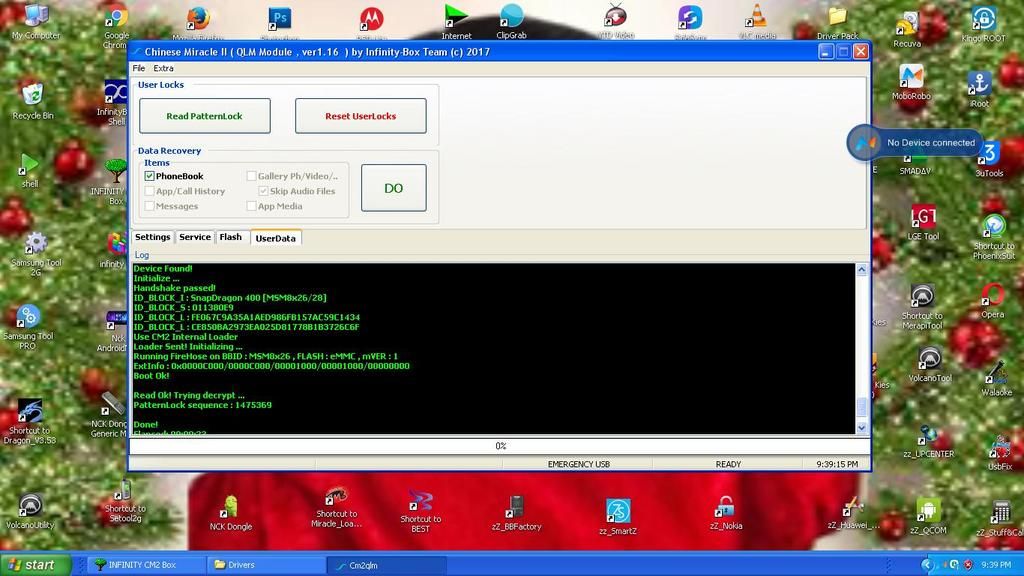Image resolution: width=1024 pixels, height=576 pixels.
Task: Open the zZ_Nokia desktop shortcut
Action: [x=725, y=508]
